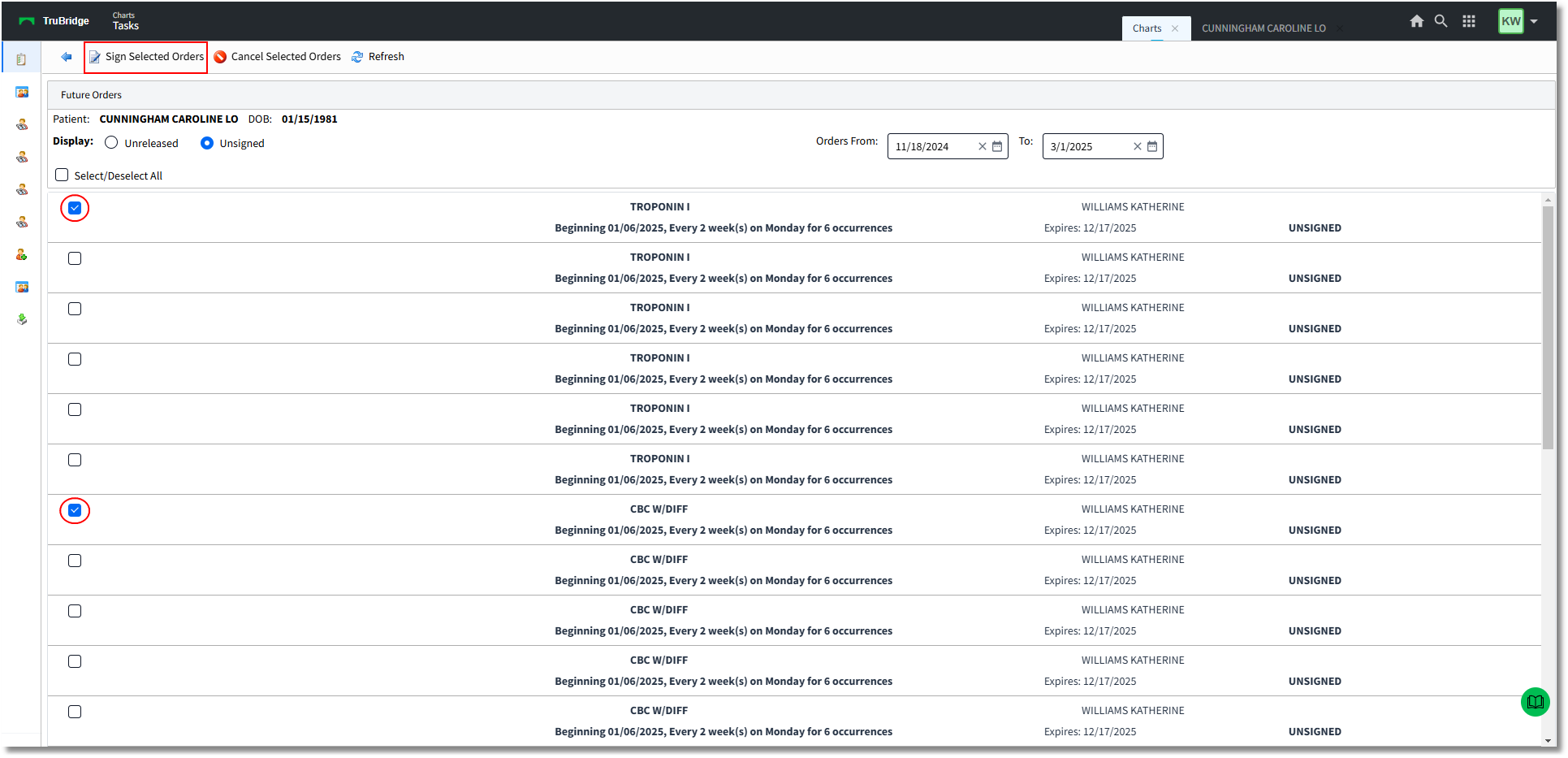Clear the Orders From date with X

[x=983, y=146]
